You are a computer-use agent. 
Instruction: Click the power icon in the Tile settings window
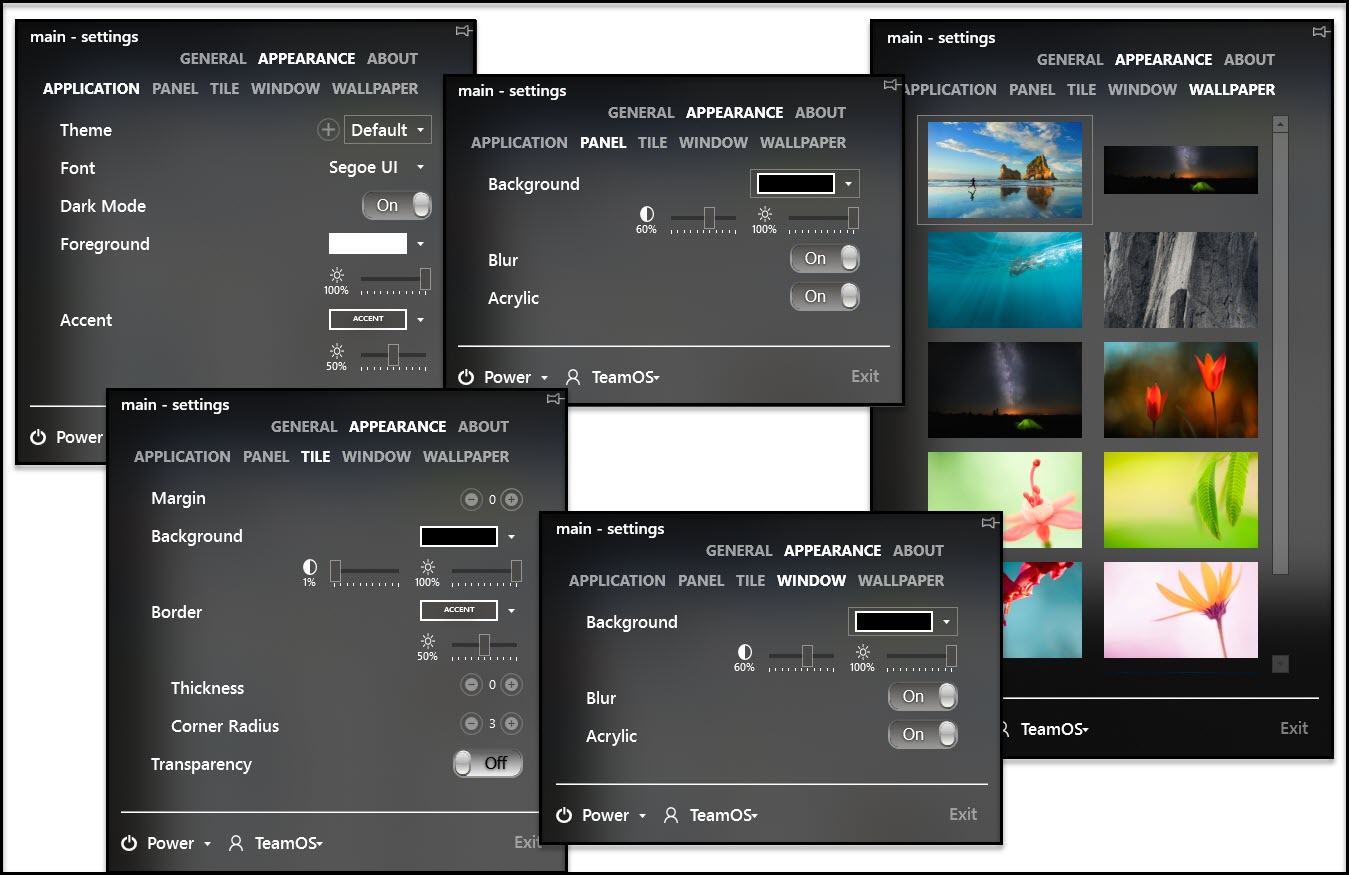129,843
